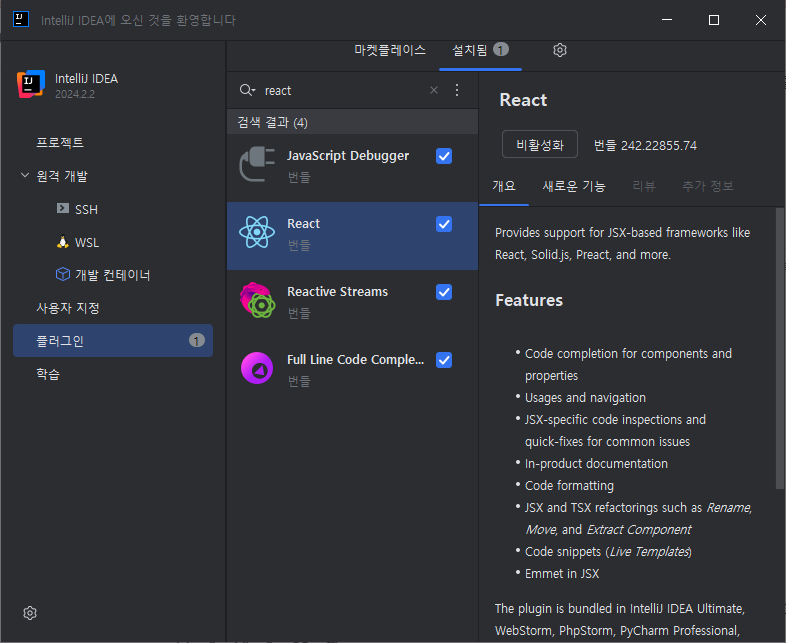Viewport: 786px width, 643px height.
Task: Click the update count badge on 설치됨 tab
Action: click(501, 50)
